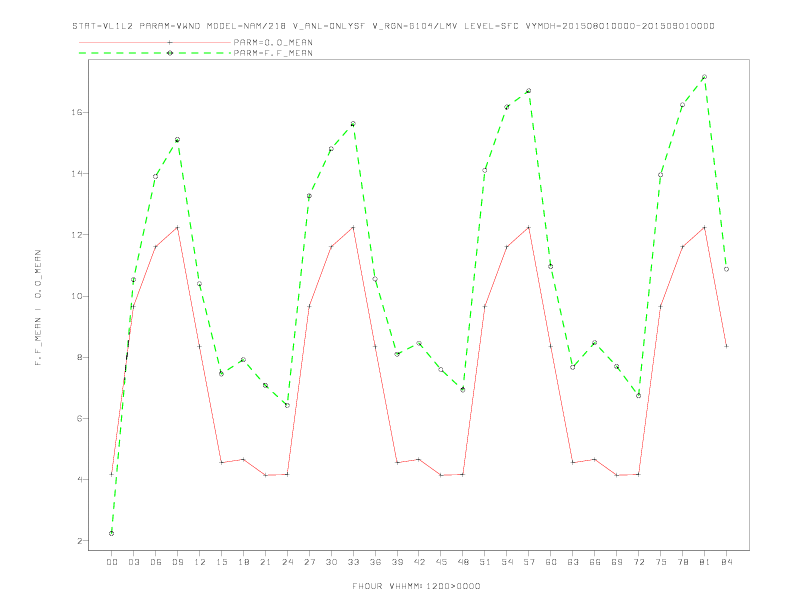Screen dimensions: 792x612
Task: Click the green dashed line legend sample
Action: (155, 53)
